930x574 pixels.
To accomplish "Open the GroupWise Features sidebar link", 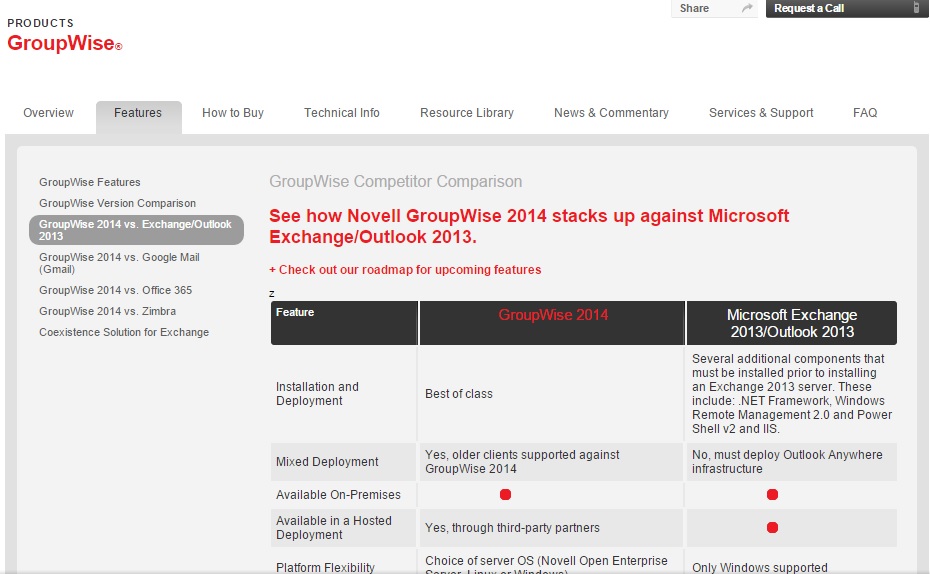I will [x=90, y=182].
